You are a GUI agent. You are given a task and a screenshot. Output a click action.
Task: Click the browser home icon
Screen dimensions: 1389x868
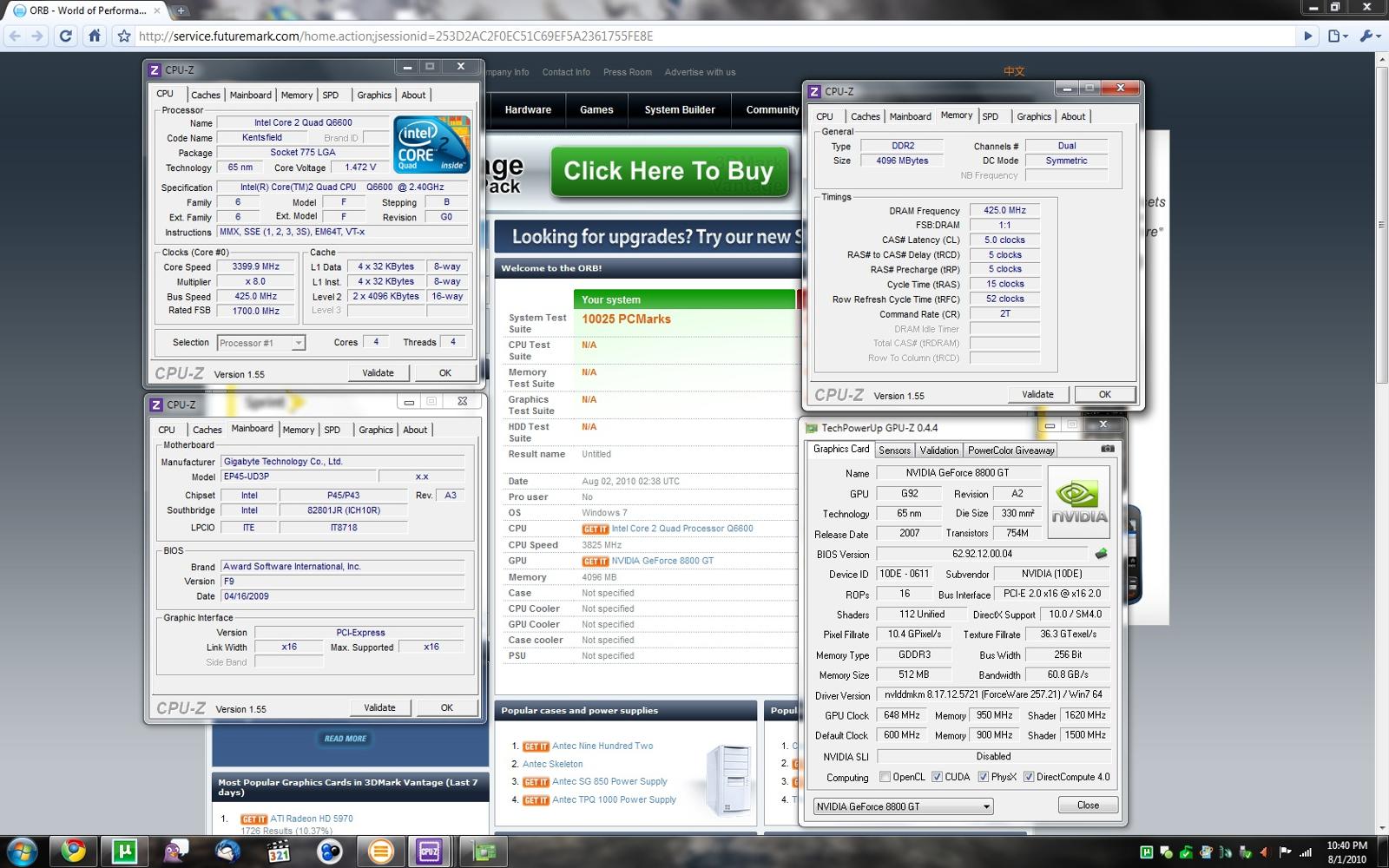95,36
